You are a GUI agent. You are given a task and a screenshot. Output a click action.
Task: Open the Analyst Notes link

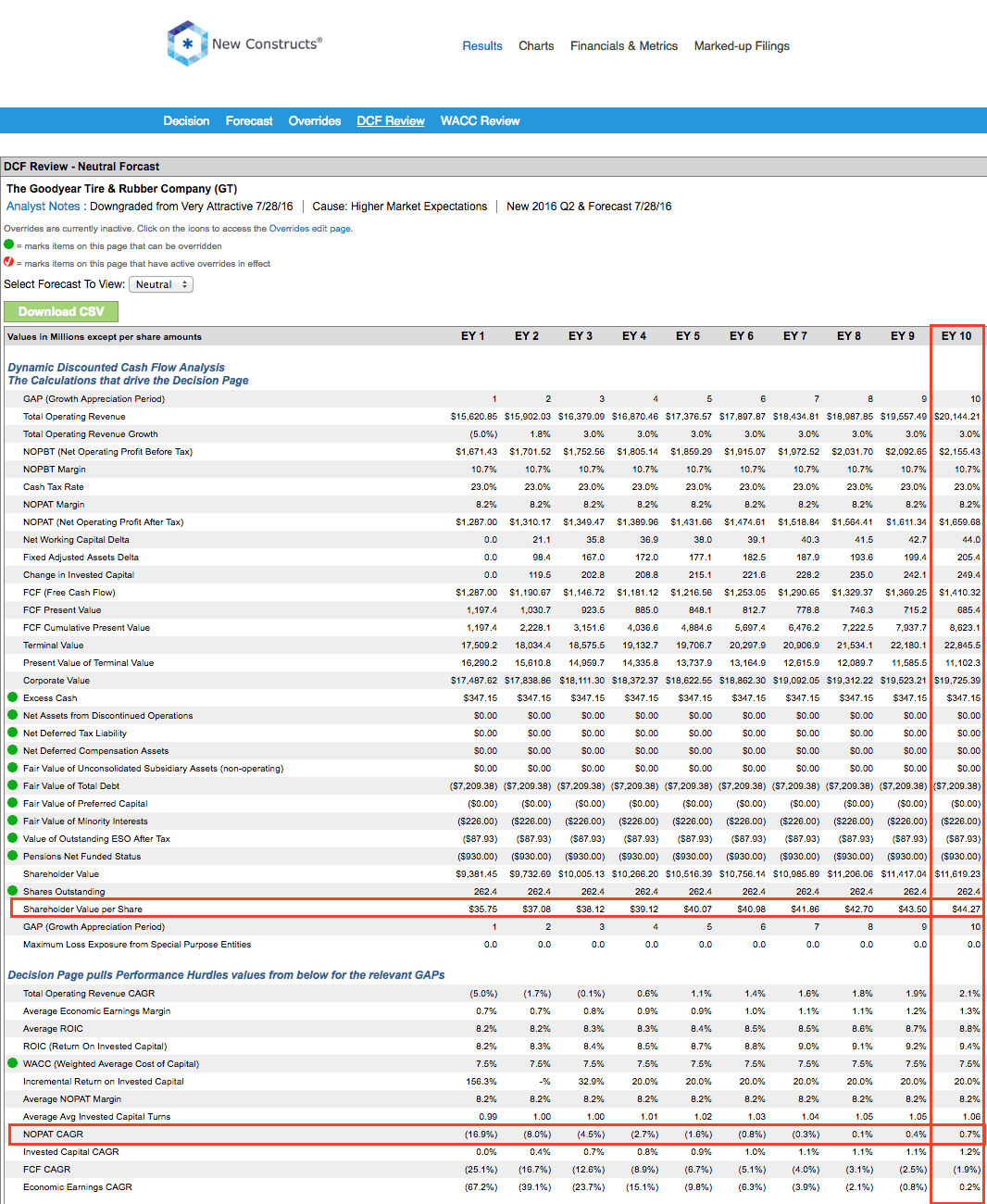(44, 207)
